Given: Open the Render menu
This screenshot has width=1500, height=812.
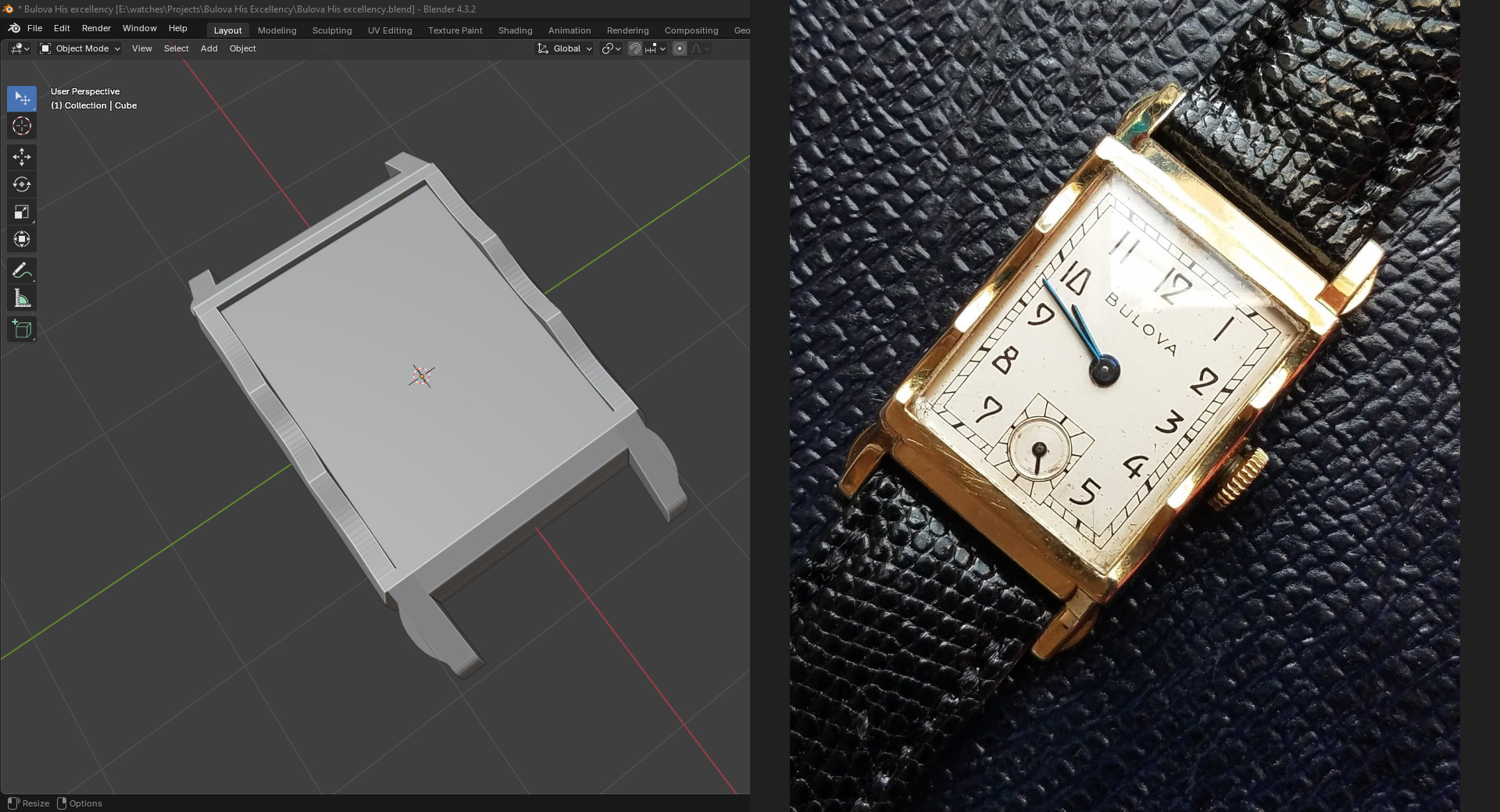Looking at the screenshot, I should tap(96, 28).
